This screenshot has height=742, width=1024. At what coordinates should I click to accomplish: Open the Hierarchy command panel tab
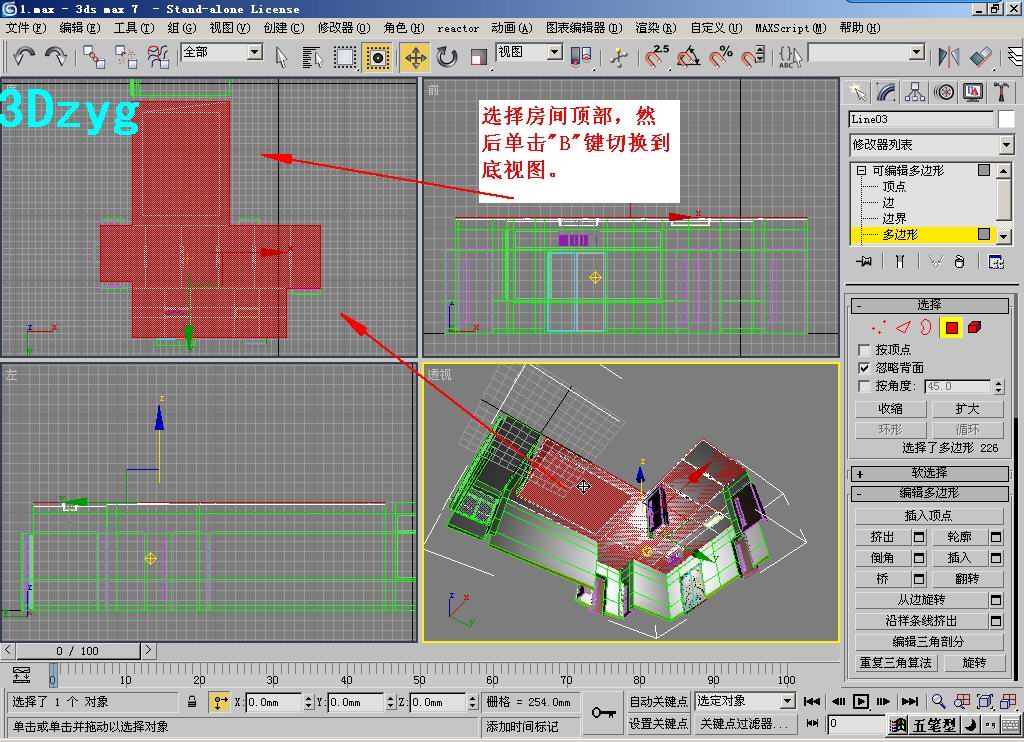click(915, 92)
